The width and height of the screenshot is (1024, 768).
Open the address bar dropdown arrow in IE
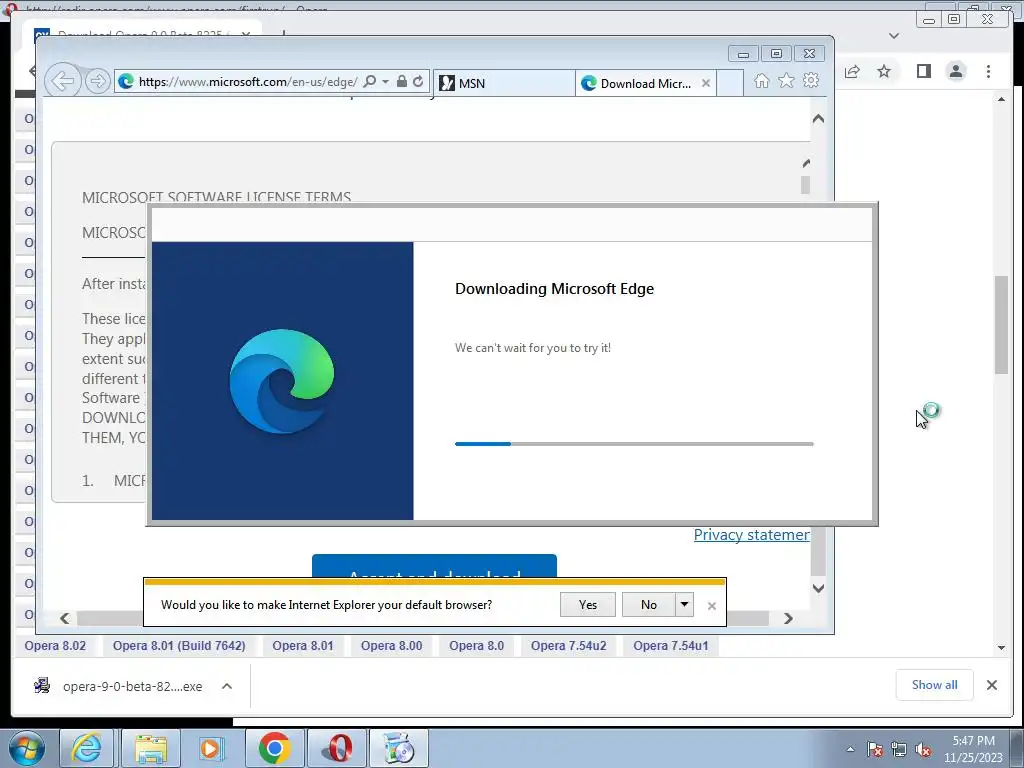pos(385,82)
